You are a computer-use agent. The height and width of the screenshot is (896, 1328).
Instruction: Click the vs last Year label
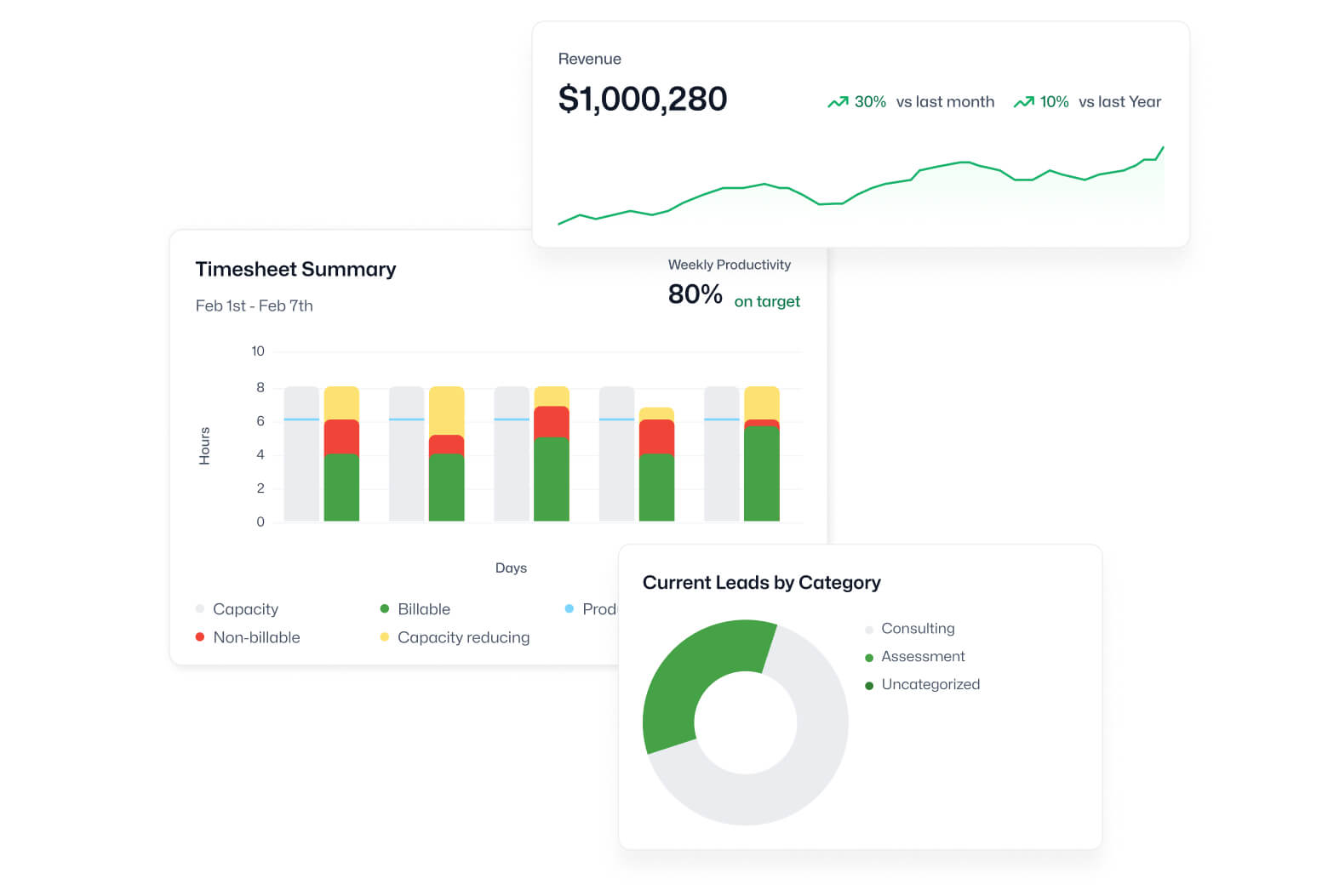pyautogui.click(x=1119, y=102)
